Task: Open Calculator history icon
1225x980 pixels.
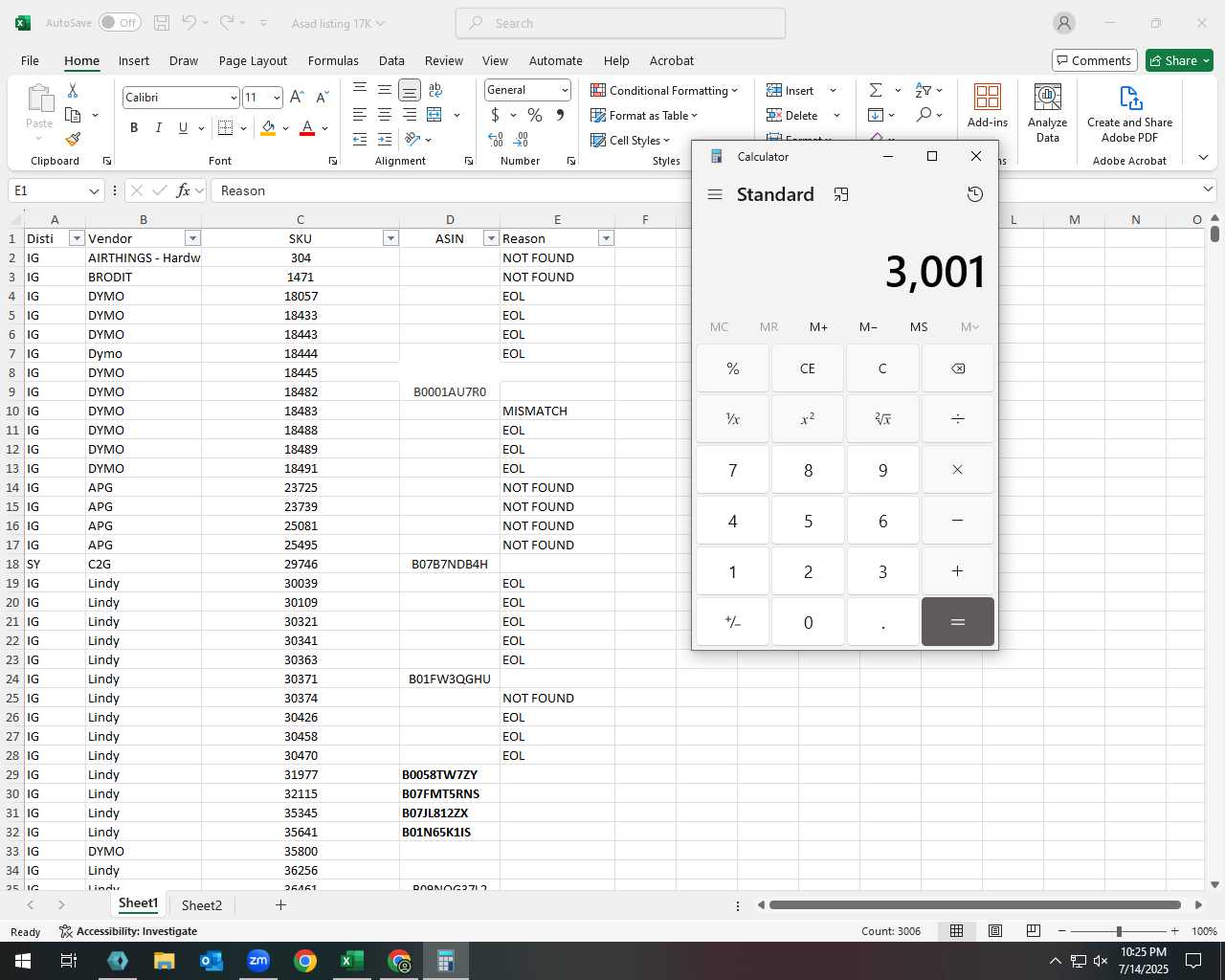Action: click(x=975, y=194)
